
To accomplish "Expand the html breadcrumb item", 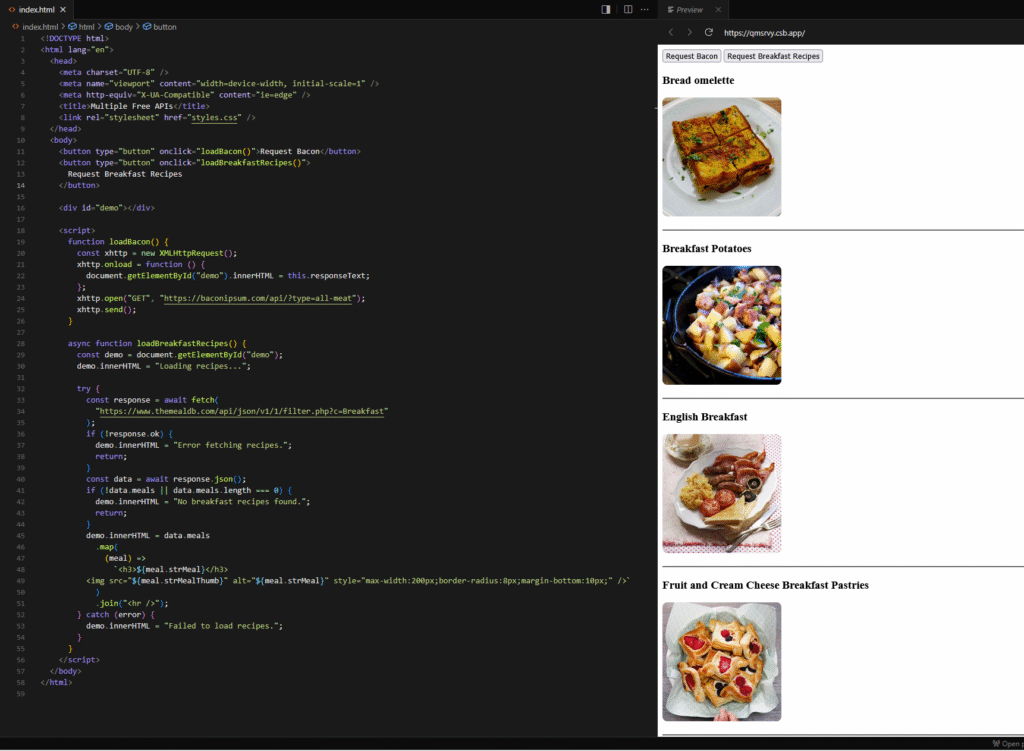I will [x=86, y=26].
